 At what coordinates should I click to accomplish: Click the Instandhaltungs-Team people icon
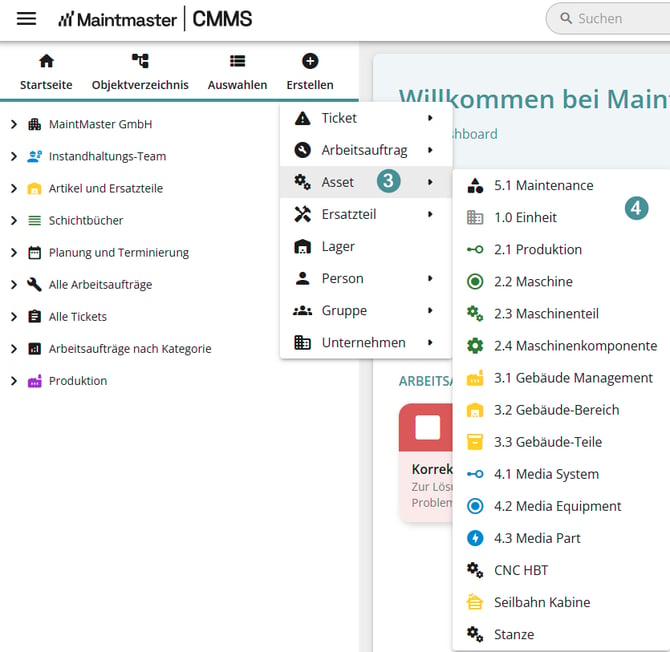[35, 156]
